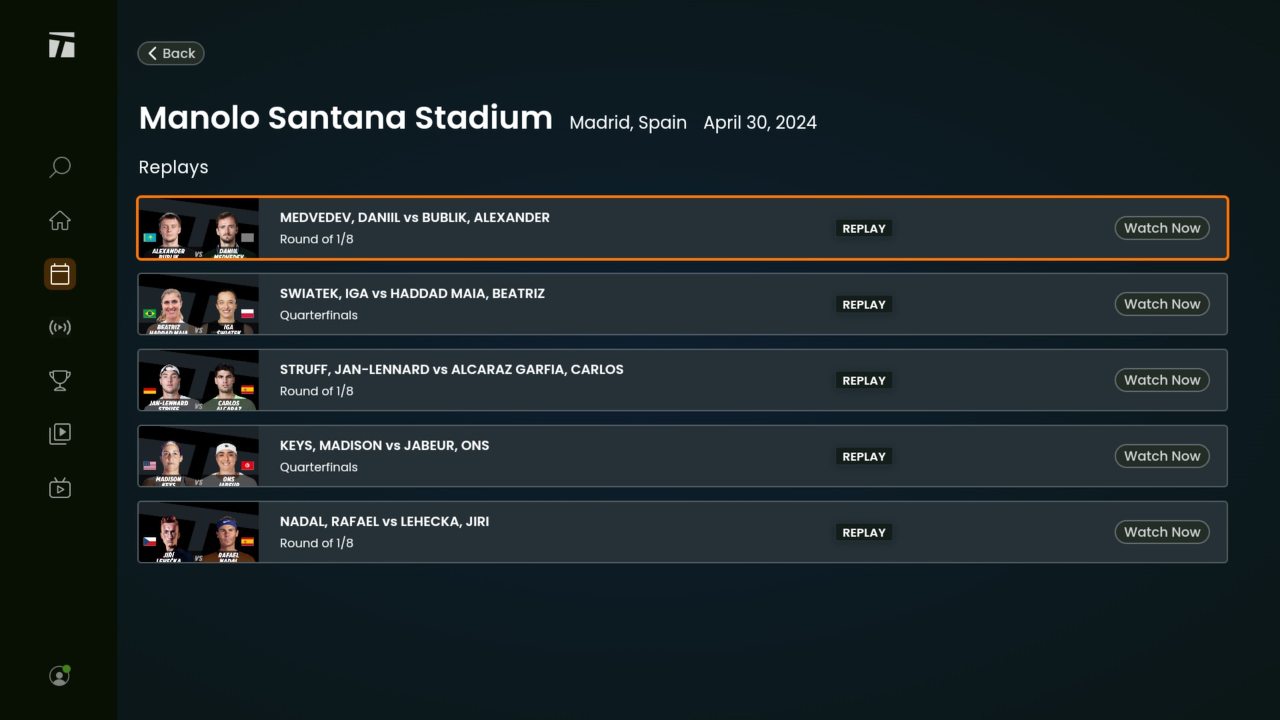Go to Home via house icon

tap(60, 221)
